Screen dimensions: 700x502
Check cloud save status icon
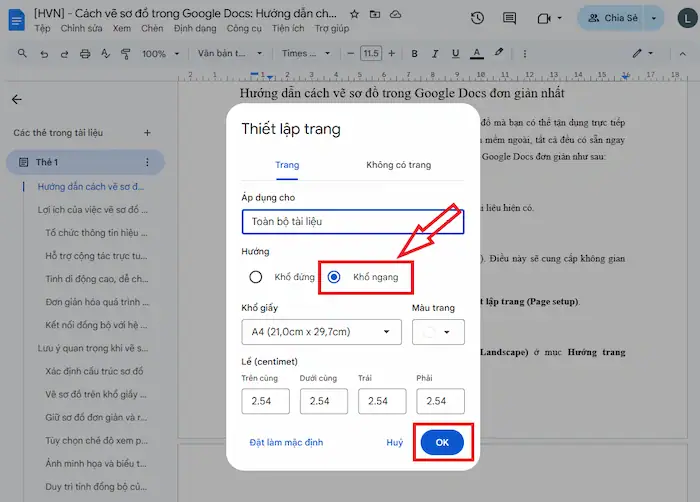(396, 14)
